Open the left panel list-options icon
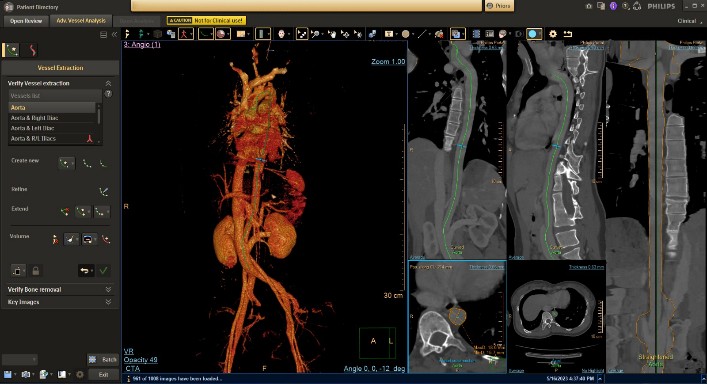The width and height of the screenshot is (707, 384). pyautogui.click(x=103, y=34)
